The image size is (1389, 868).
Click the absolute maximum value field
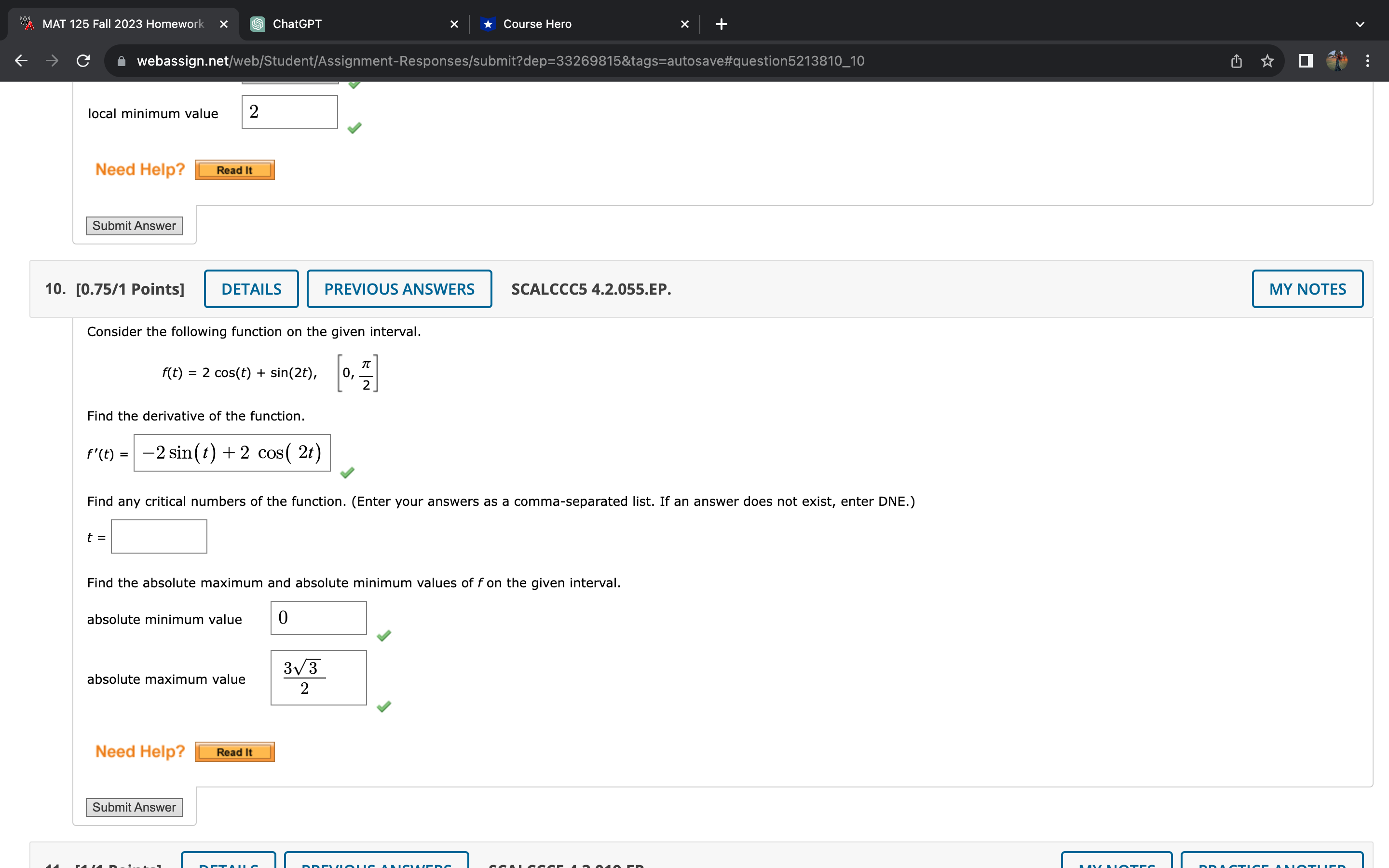tap(318, 678)
